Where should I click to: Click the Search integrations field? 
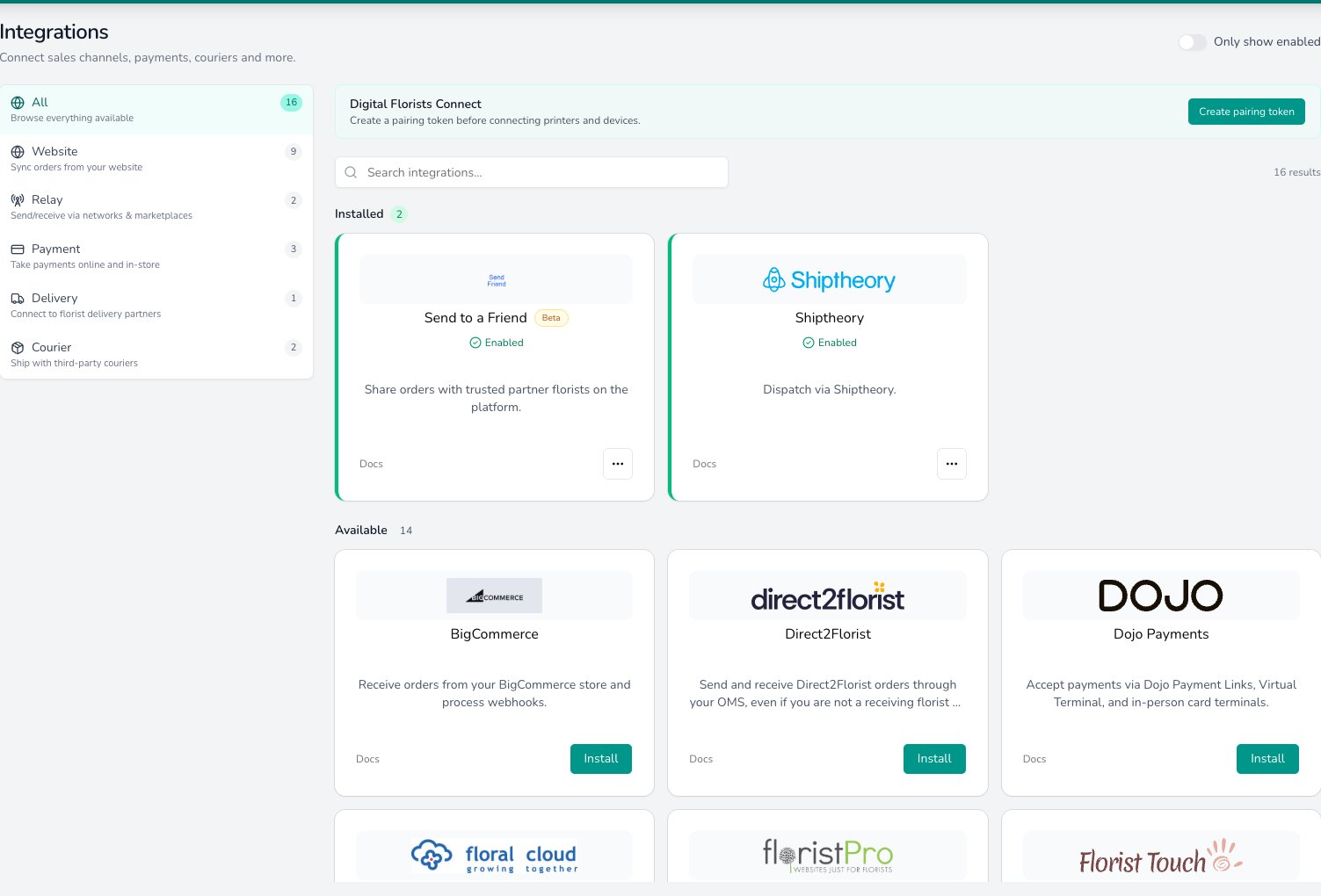pos(532,172)
